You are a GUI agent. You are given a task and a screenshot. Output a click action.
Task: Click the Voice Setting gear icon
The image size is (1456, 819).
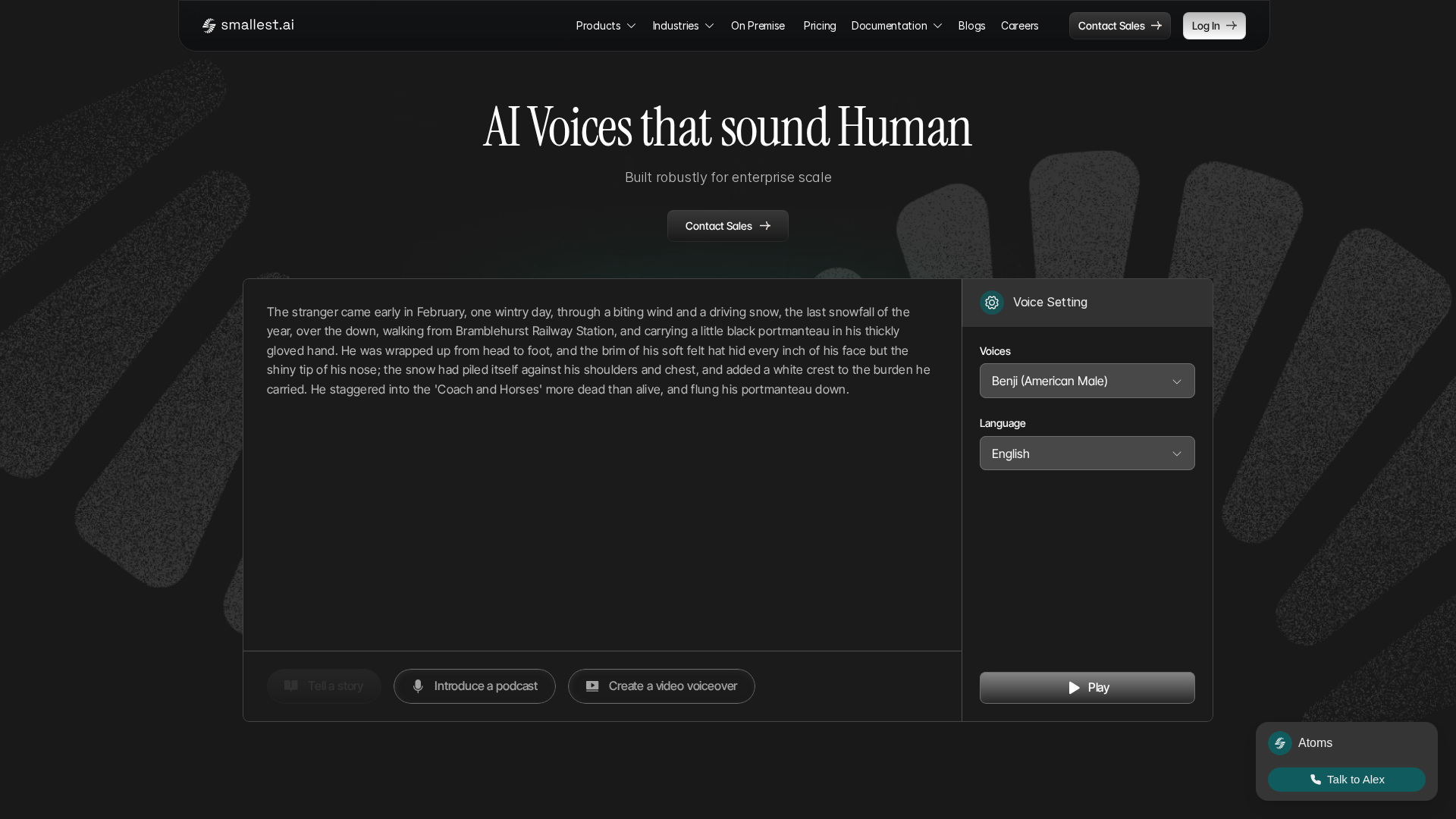click(x=991, y=303)
